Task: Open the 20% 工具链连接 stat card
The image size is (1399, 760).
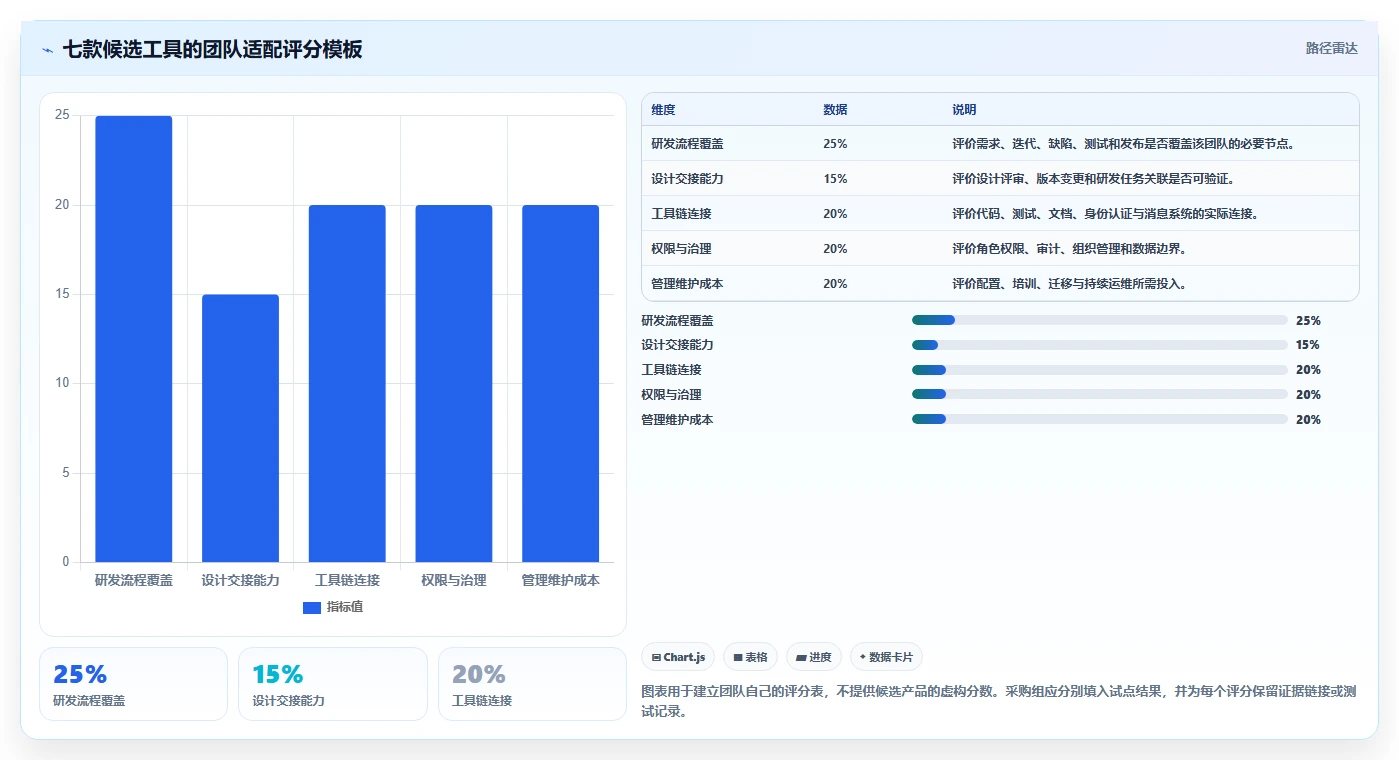Action: tap(532, 684)
